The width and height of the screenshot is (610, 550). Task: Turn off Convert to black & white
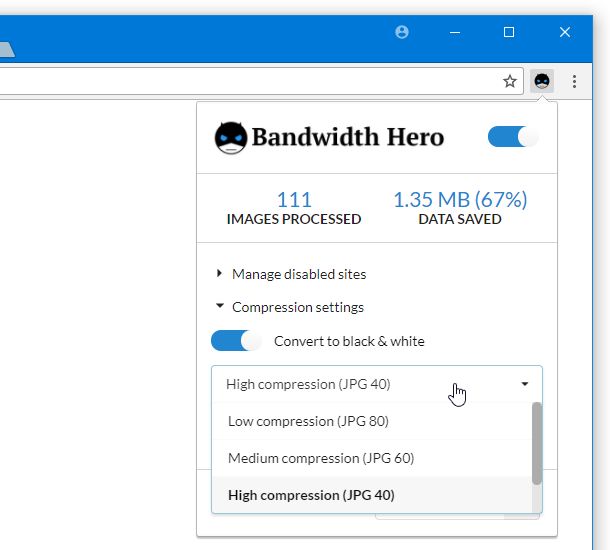pos(236,341)
